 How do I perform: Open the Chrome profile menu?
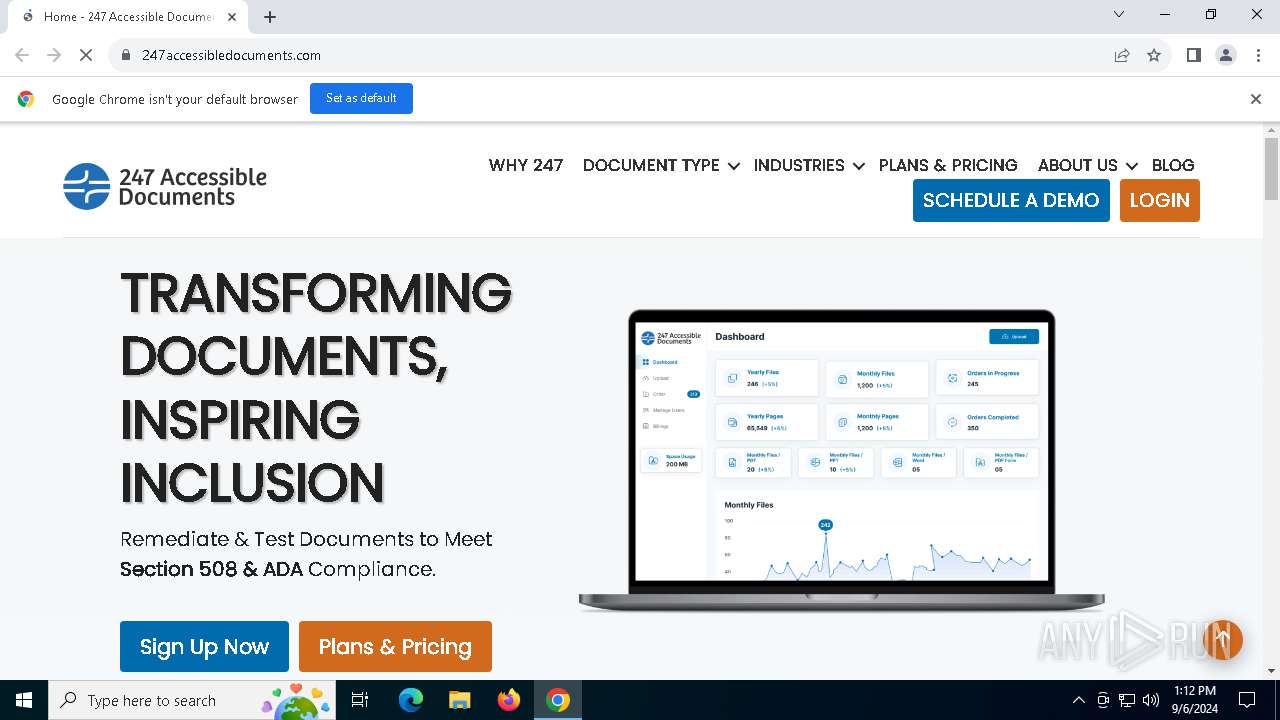pos(1226,55)
